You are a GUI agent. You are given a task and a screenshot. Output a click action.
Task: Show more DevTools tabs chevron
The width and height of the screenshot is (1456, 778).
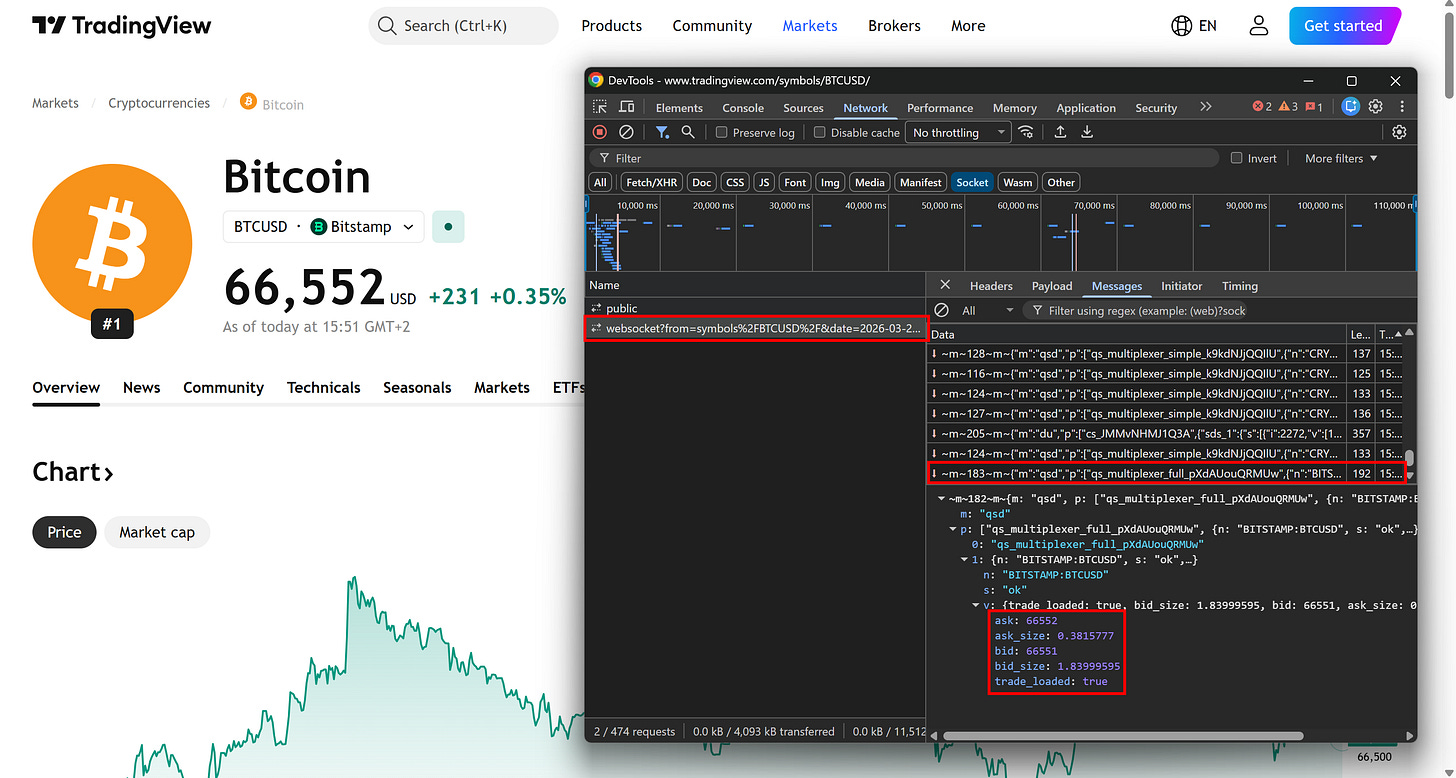pyautogui.click(x=1205, y=106)
